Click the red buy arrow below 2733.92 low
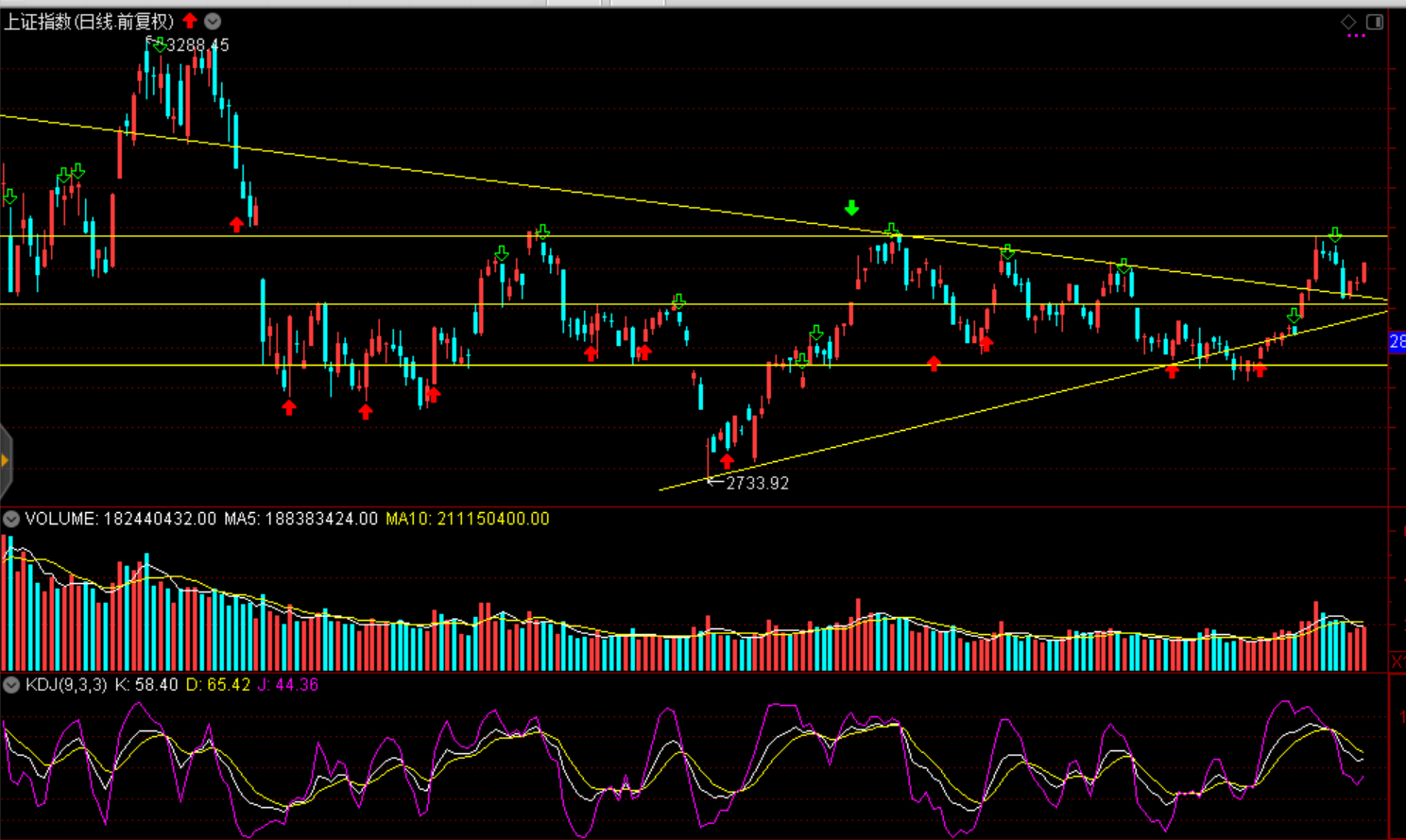Image resolution: width=1406 pixels, height=840 pixels. click(x=727, y=461)
